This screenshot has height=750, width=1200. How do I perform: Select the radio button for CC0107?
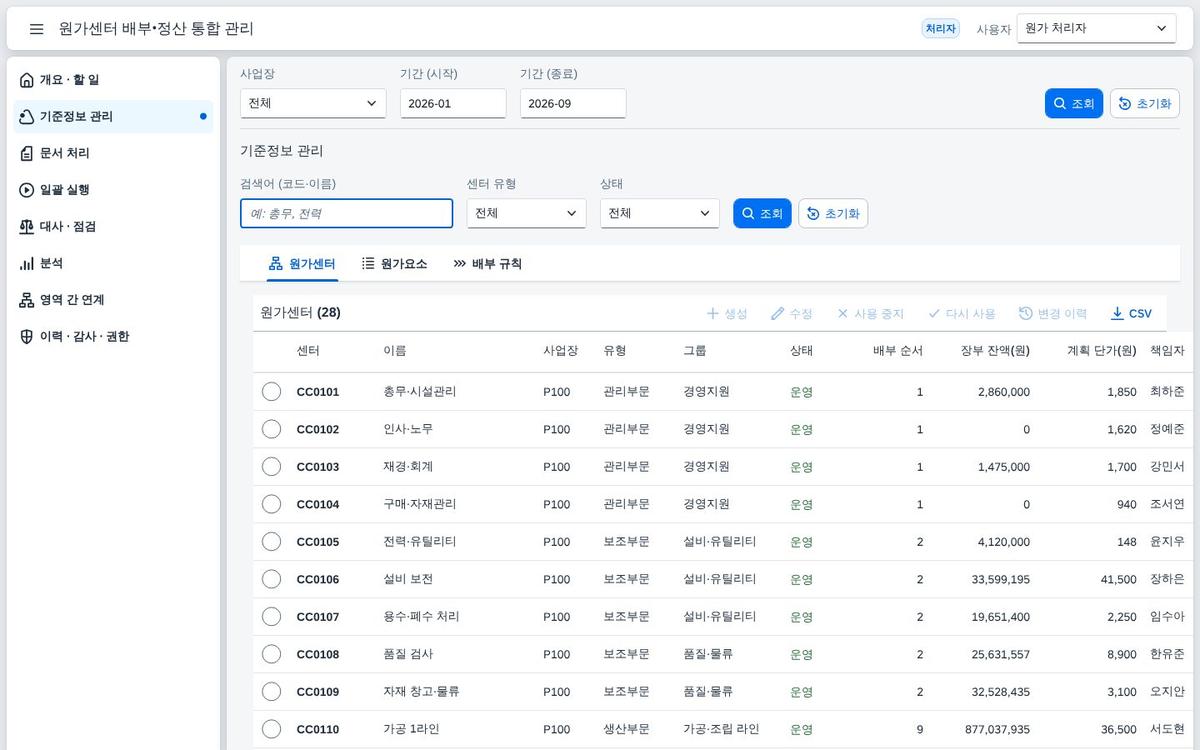pos(271,617)
